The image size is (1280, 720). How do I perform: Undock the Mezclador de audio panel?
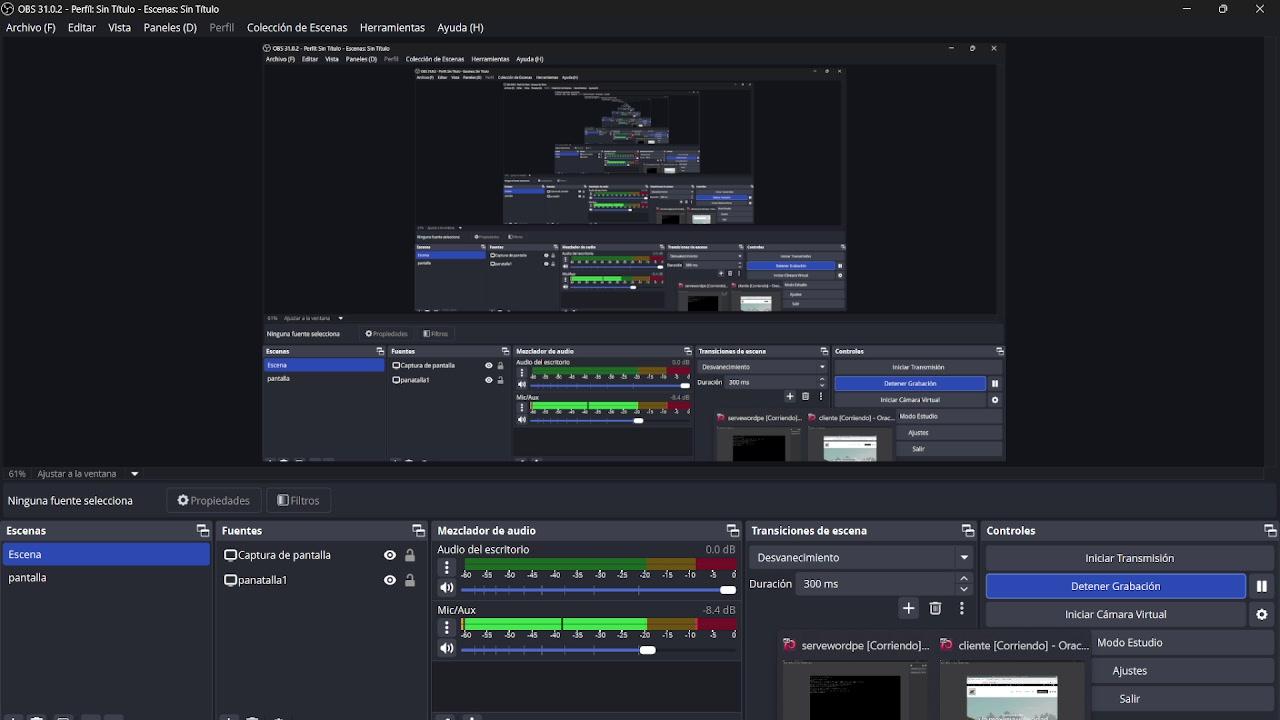pyautogui.click(x=732, y=531)
